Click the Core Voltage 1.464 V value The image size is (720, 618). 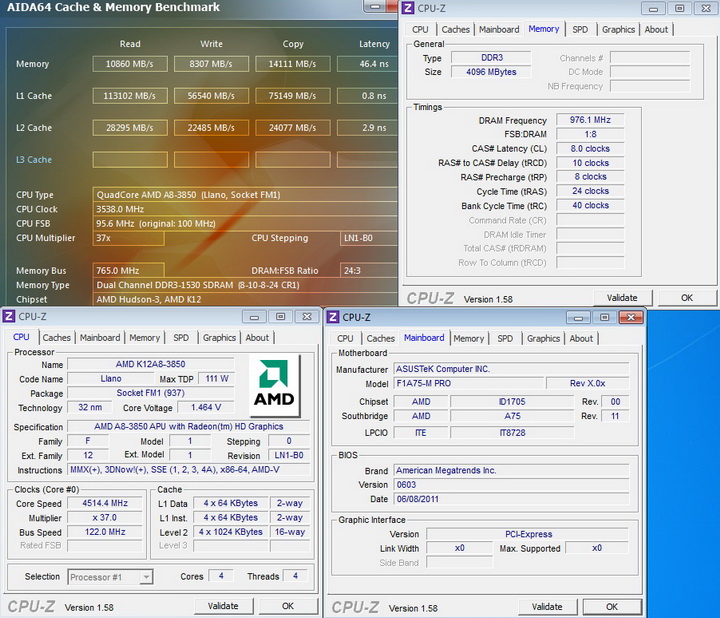click(x=206, y=407)
